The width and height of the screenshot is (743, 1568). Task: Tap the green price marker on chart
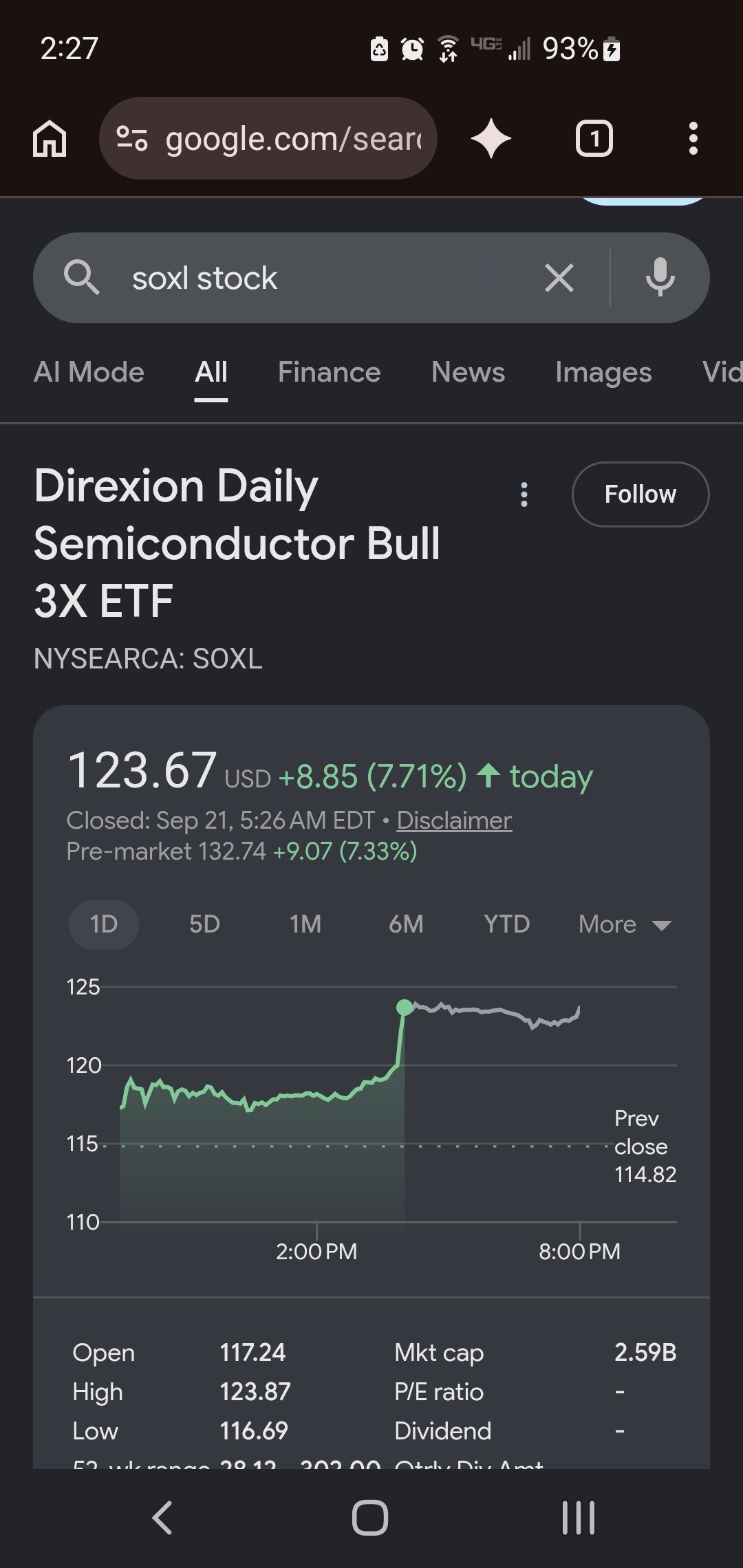(x=405, y=1008)
